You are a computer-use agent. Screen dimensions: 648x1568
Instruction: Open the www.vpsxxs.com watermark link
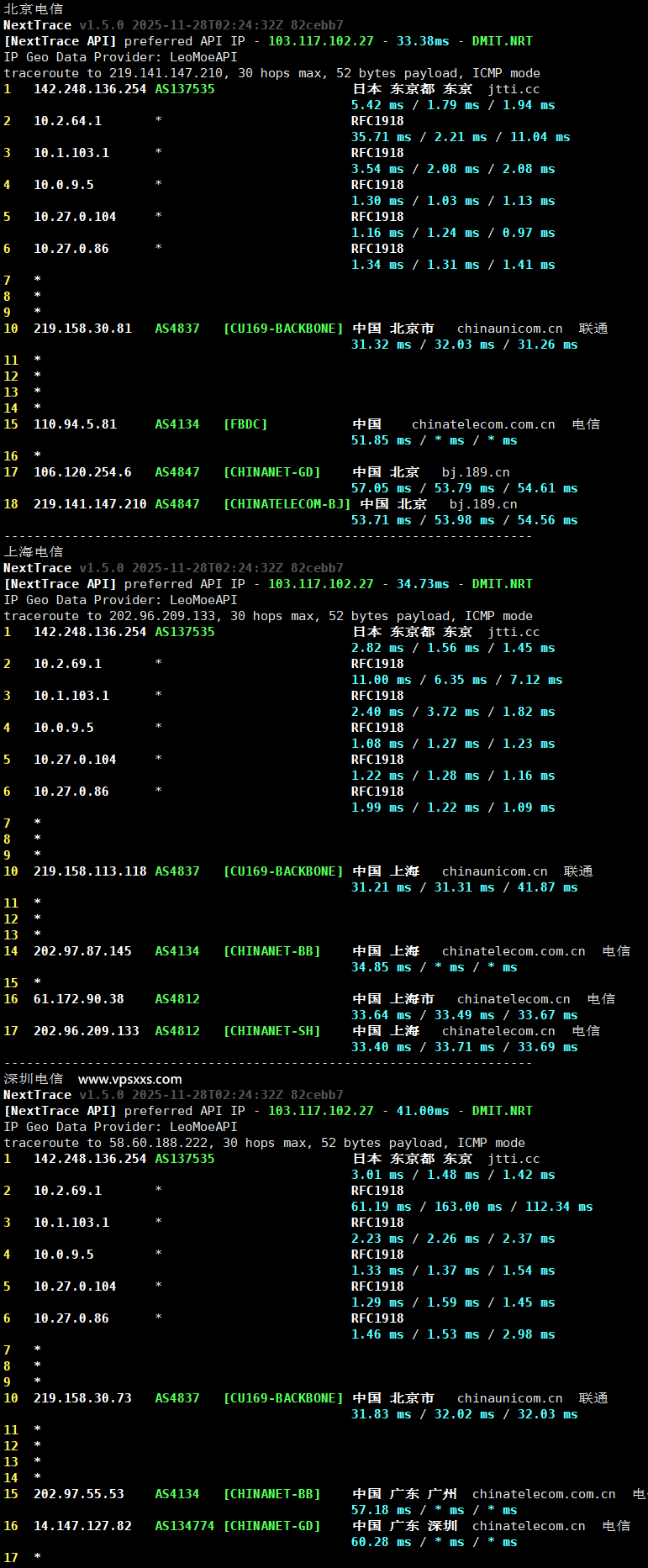tap(129, 1079)
